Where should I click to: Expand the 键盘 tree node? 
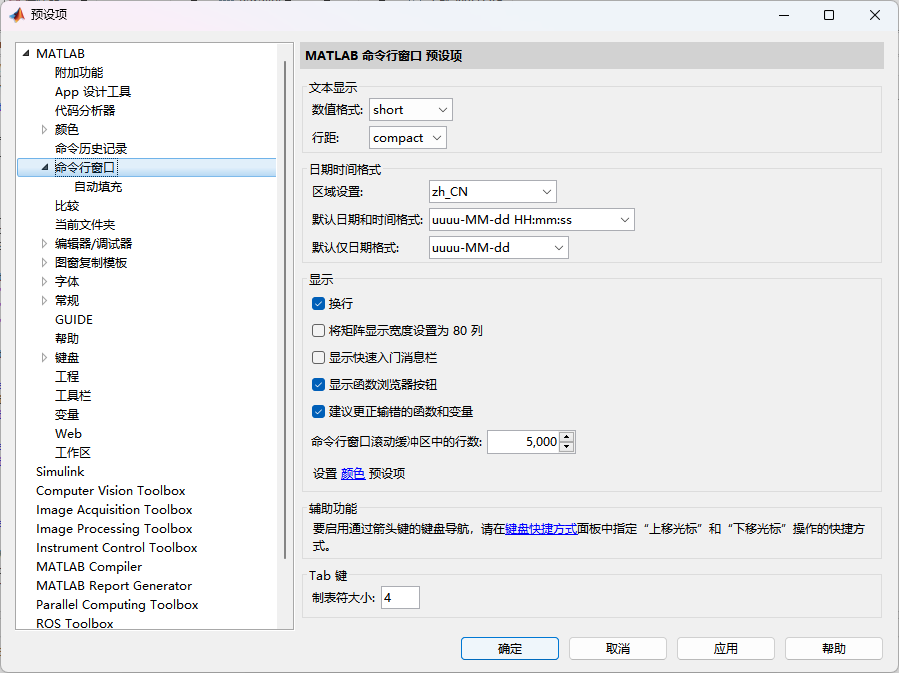pos(44,358)
